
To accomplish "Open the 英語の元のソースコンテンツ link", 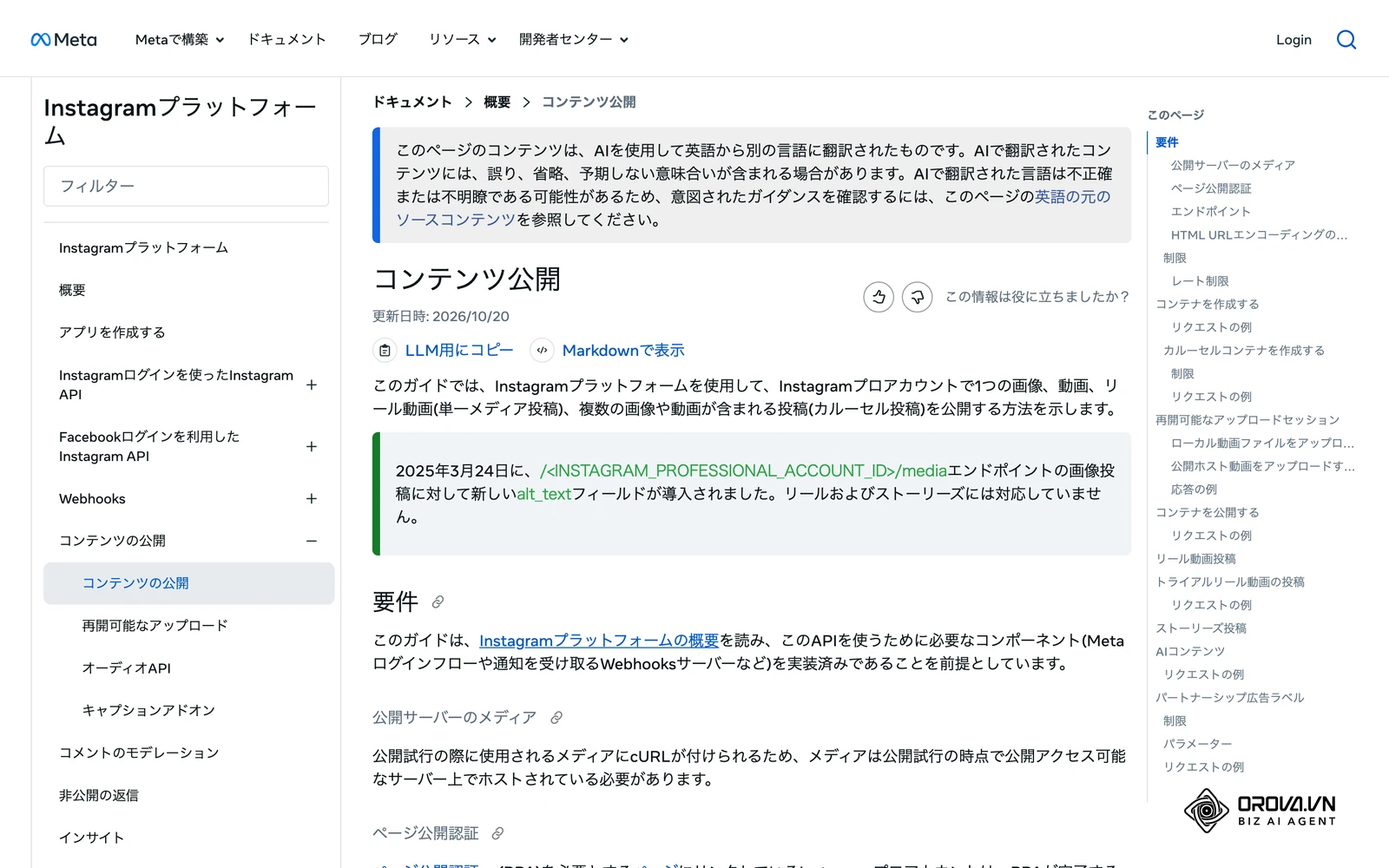I will pyautogui.click(x=754, y=208).
